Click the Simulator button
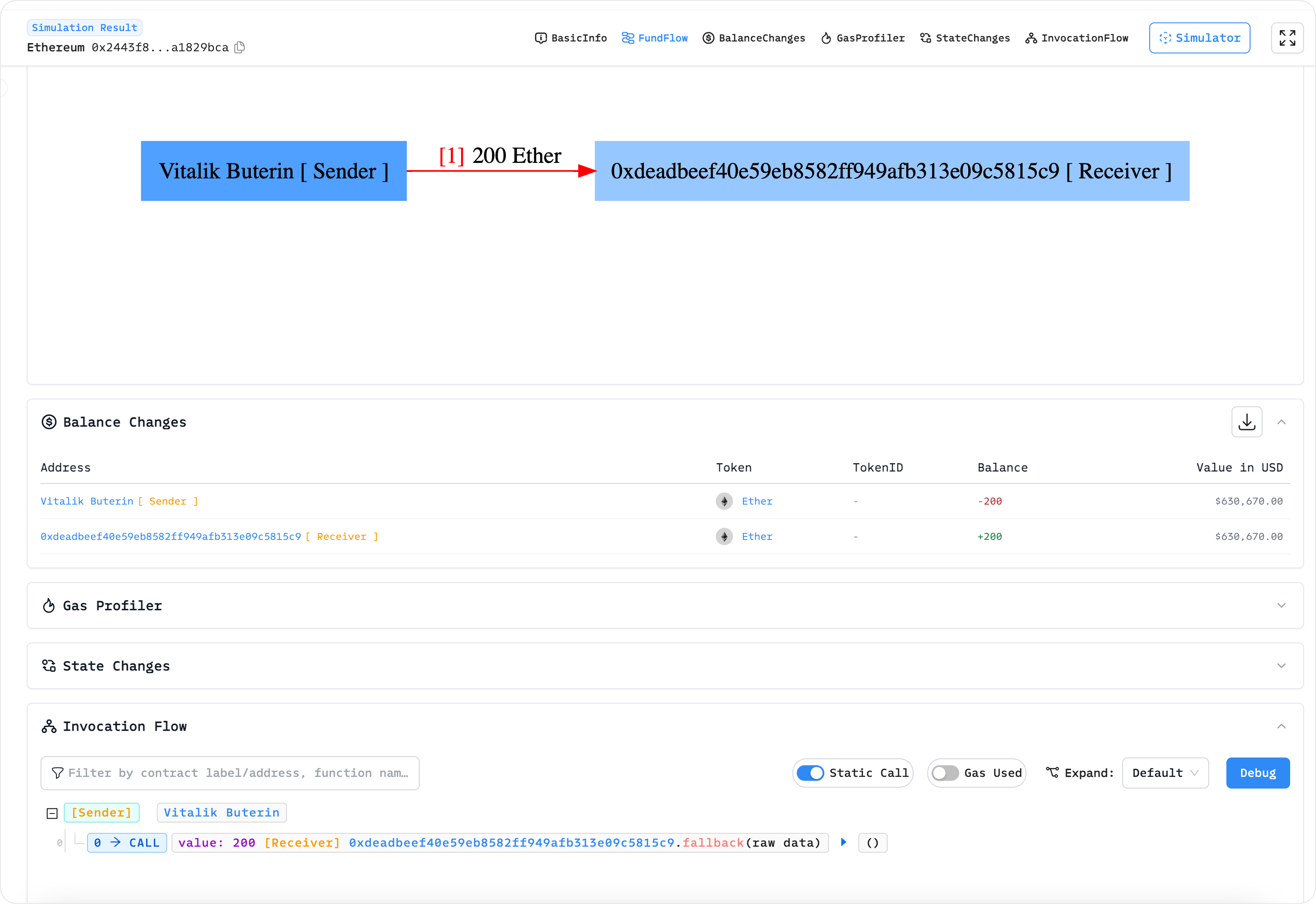Viewport: 1316px width, 904px height. coord(1199,38)
